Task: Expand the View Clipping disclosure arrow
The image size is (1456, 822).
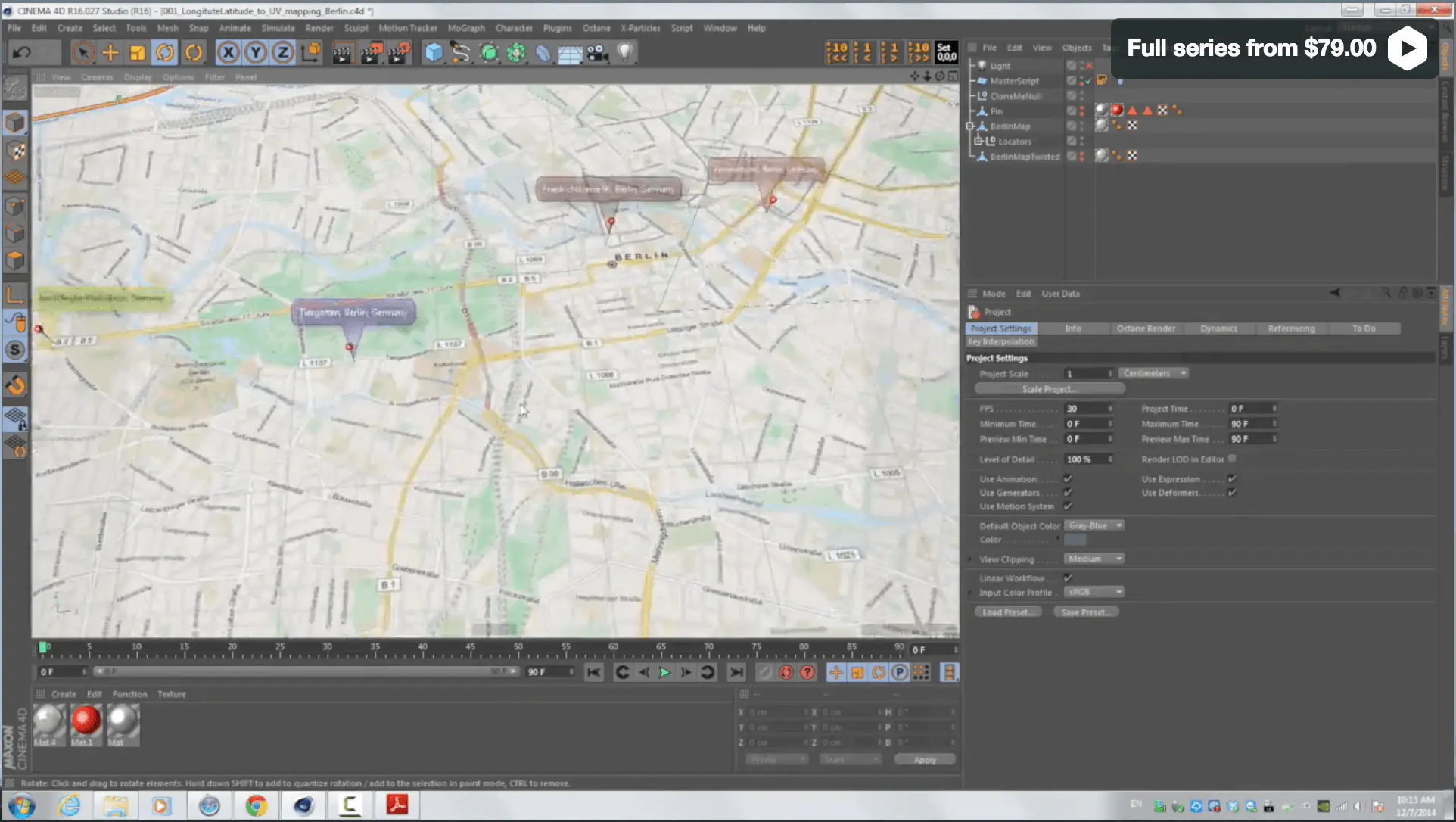Action: tap(970, 559)
